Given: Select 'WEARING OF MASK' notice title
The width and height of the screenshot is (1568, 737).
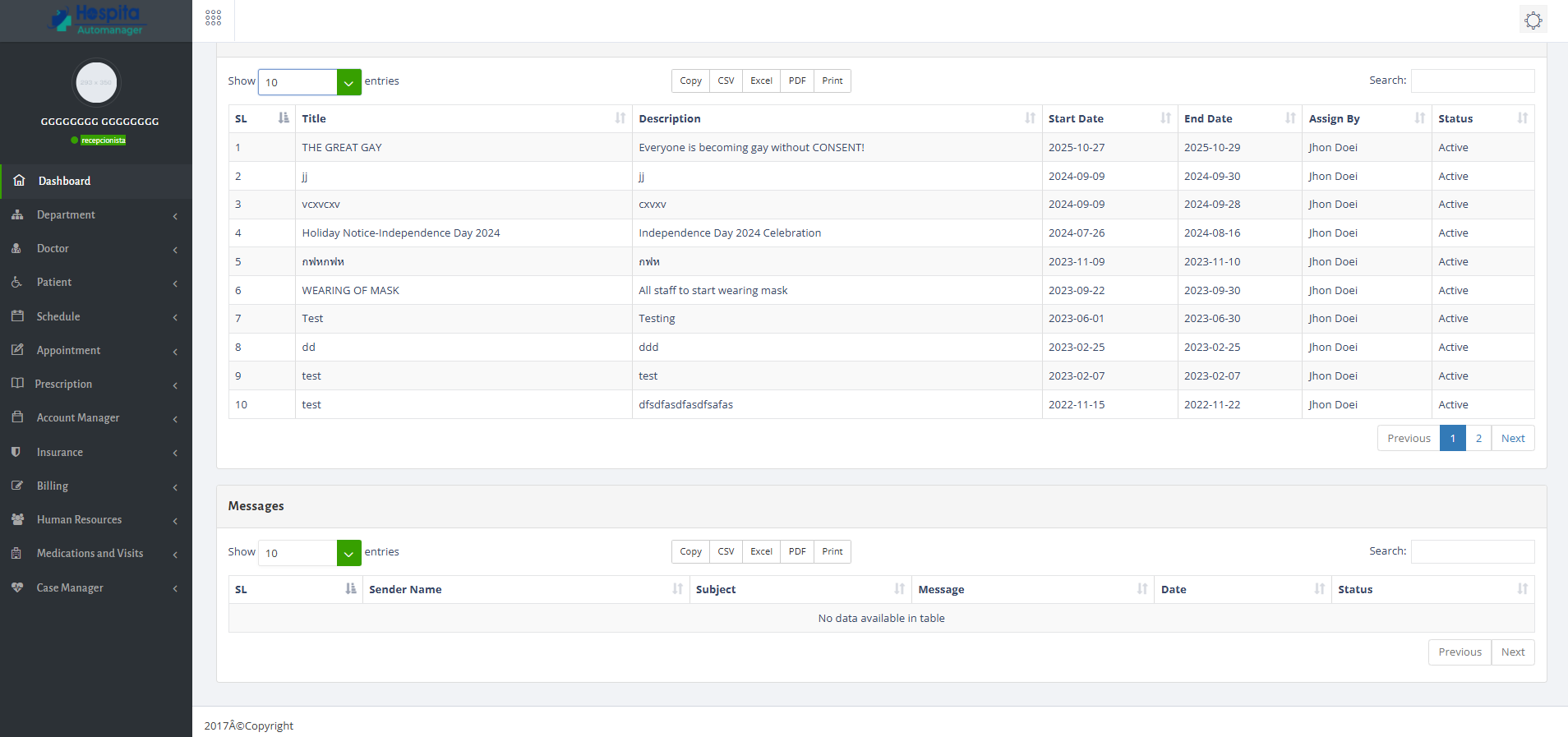Looking at the screenshot, I should 350,290.
